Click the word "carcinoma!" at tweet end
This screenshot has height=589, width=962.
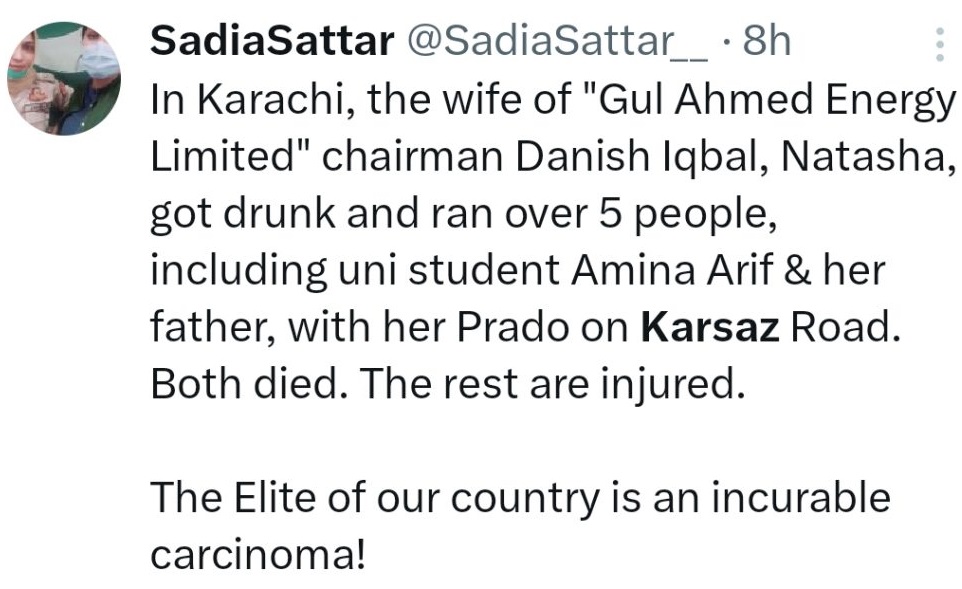(258, 554)
